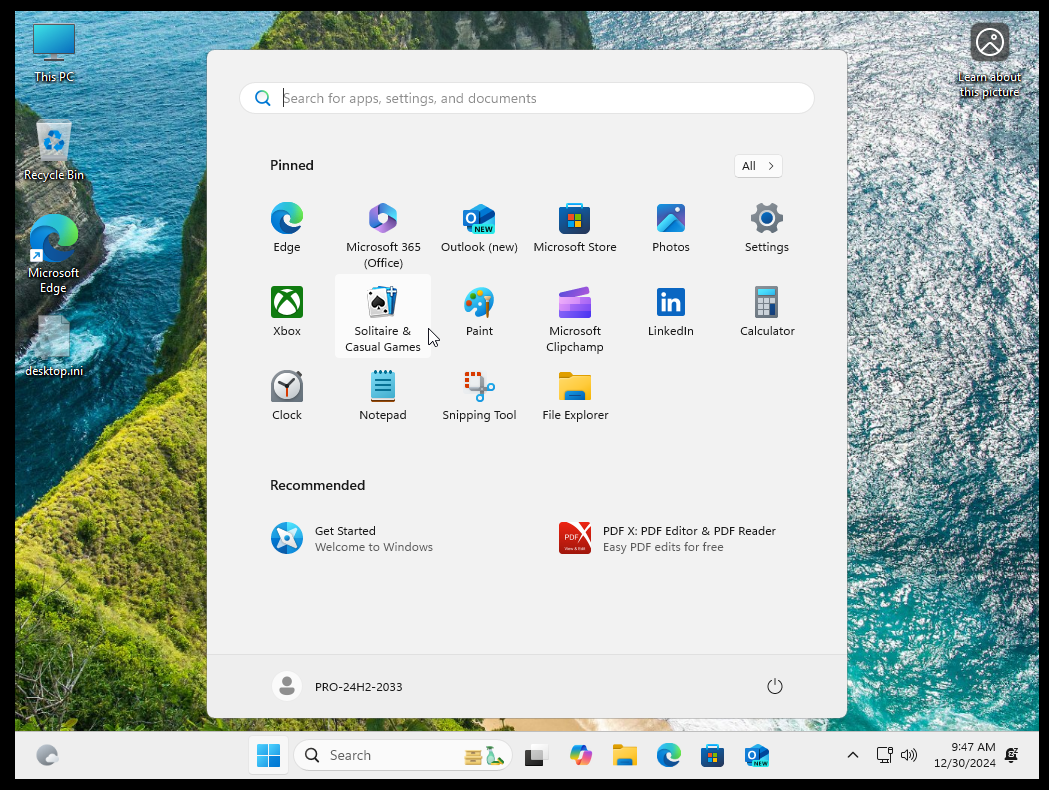Click the Pinned section heading
1049x790 pixels.
(292, 165)
